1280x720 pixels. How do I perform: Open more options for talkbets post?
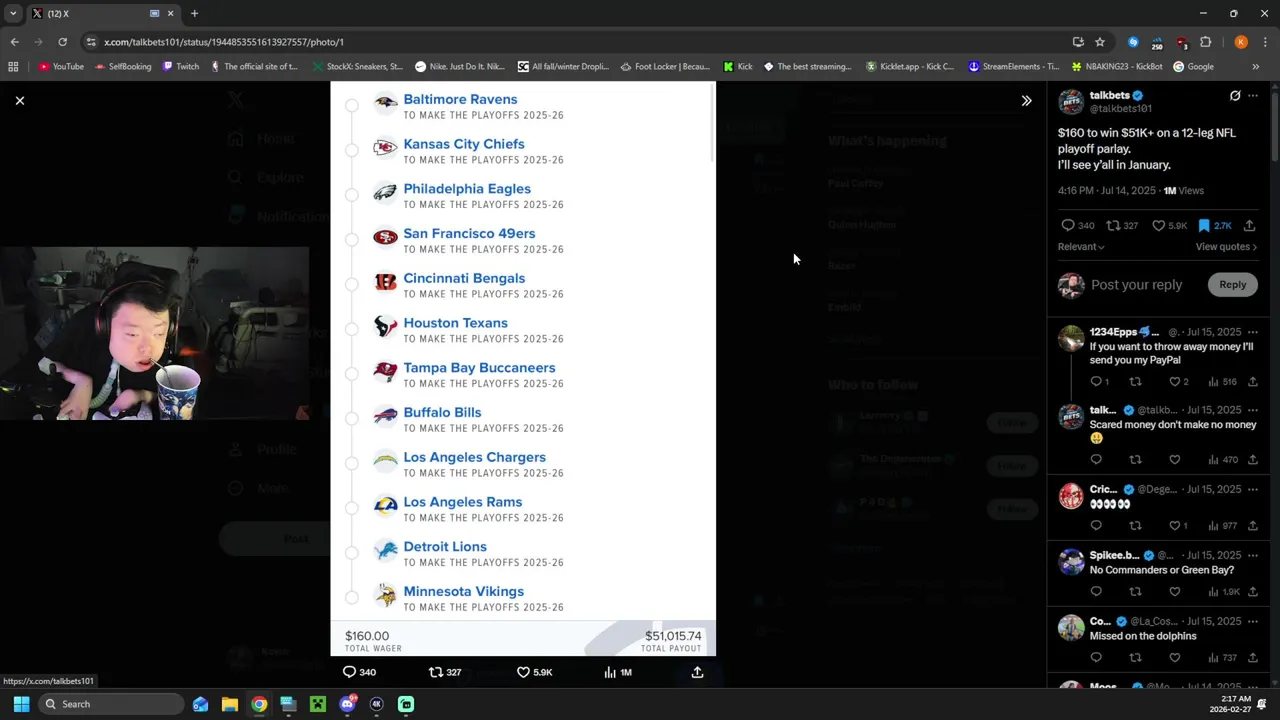coord(1253,96)
